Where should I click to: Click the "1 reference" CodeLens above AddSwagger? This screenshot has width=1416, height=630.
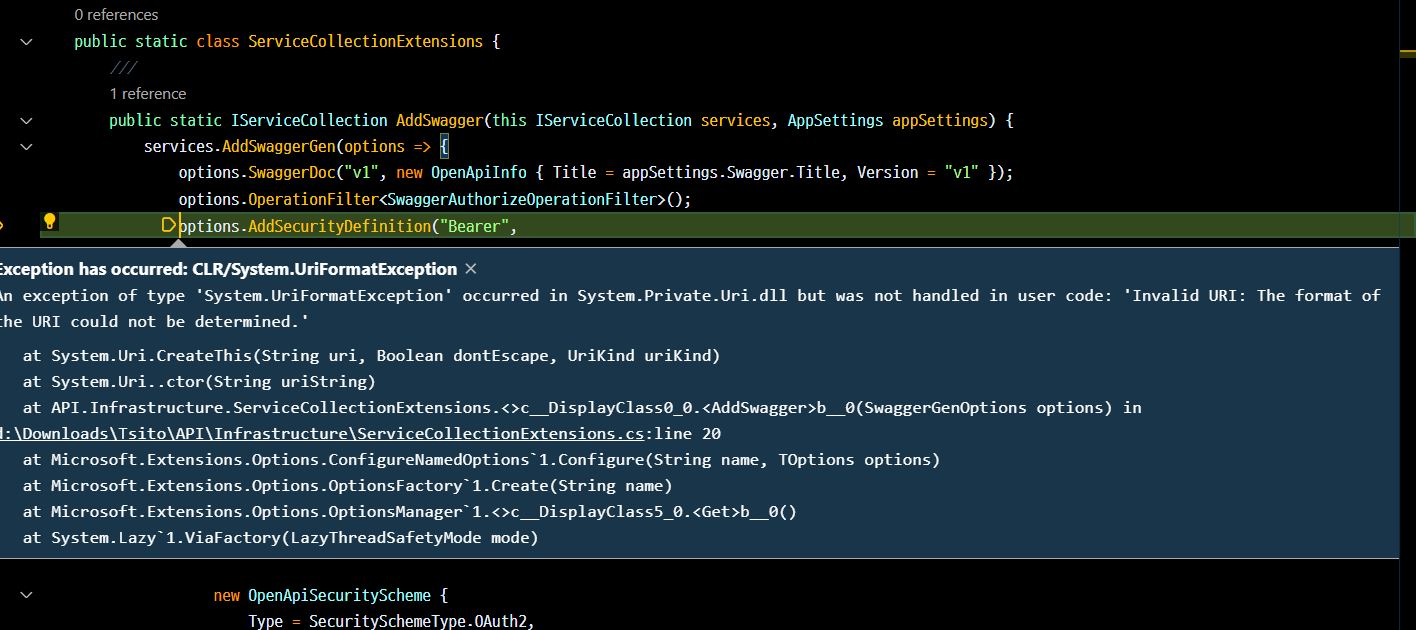click(147, 93)
